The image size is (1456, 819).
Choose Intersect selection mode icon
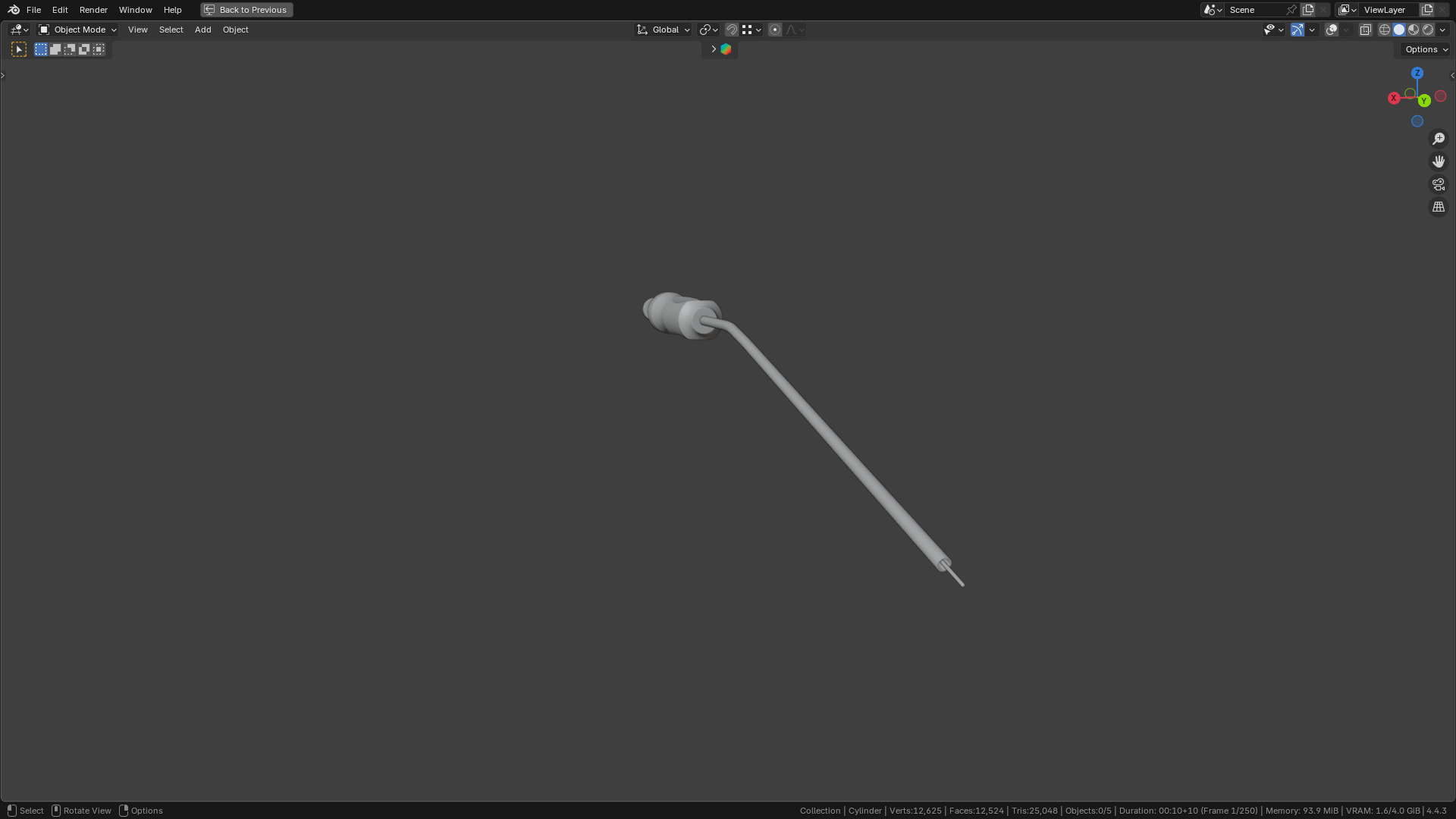coord(99,49)
